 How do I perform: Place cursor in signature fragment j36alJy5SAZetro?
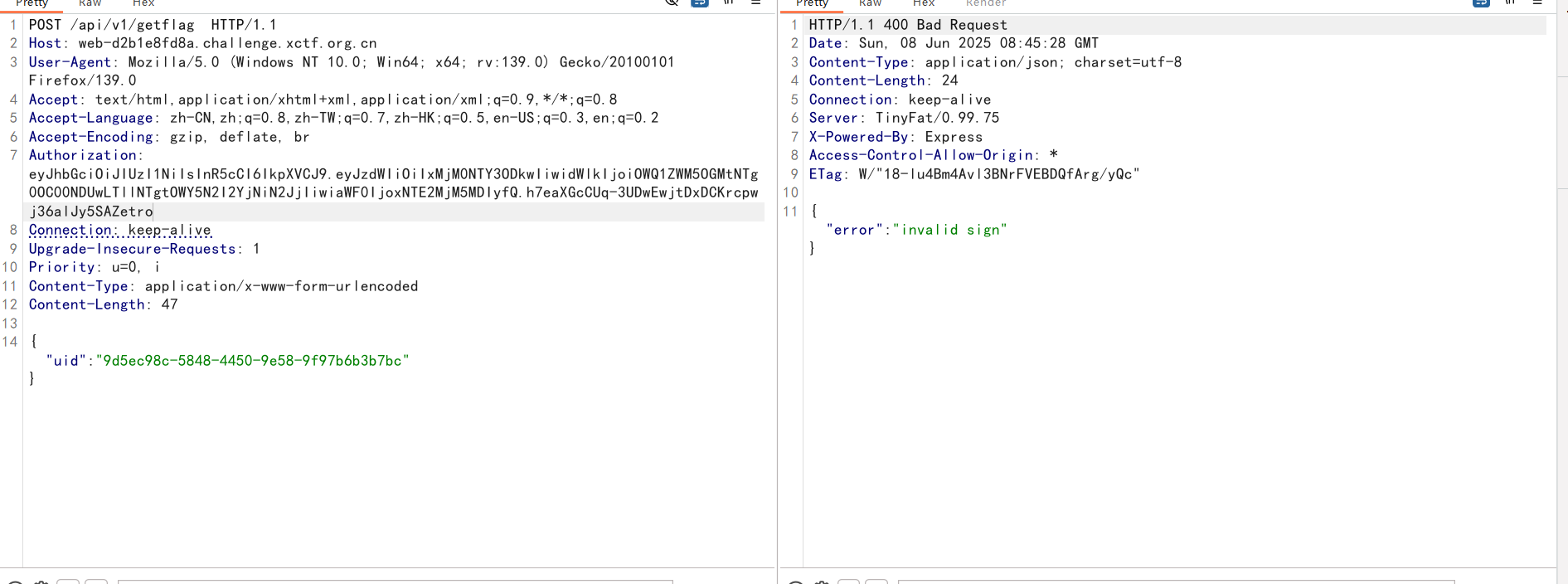click(90, 212)
